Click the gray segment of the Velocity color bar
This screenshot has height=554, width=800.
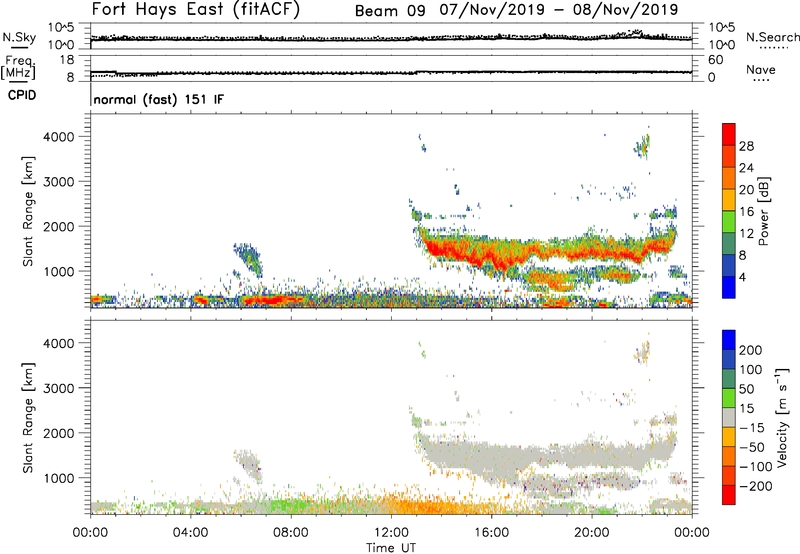pyautogui.click(x=729, y=418)
